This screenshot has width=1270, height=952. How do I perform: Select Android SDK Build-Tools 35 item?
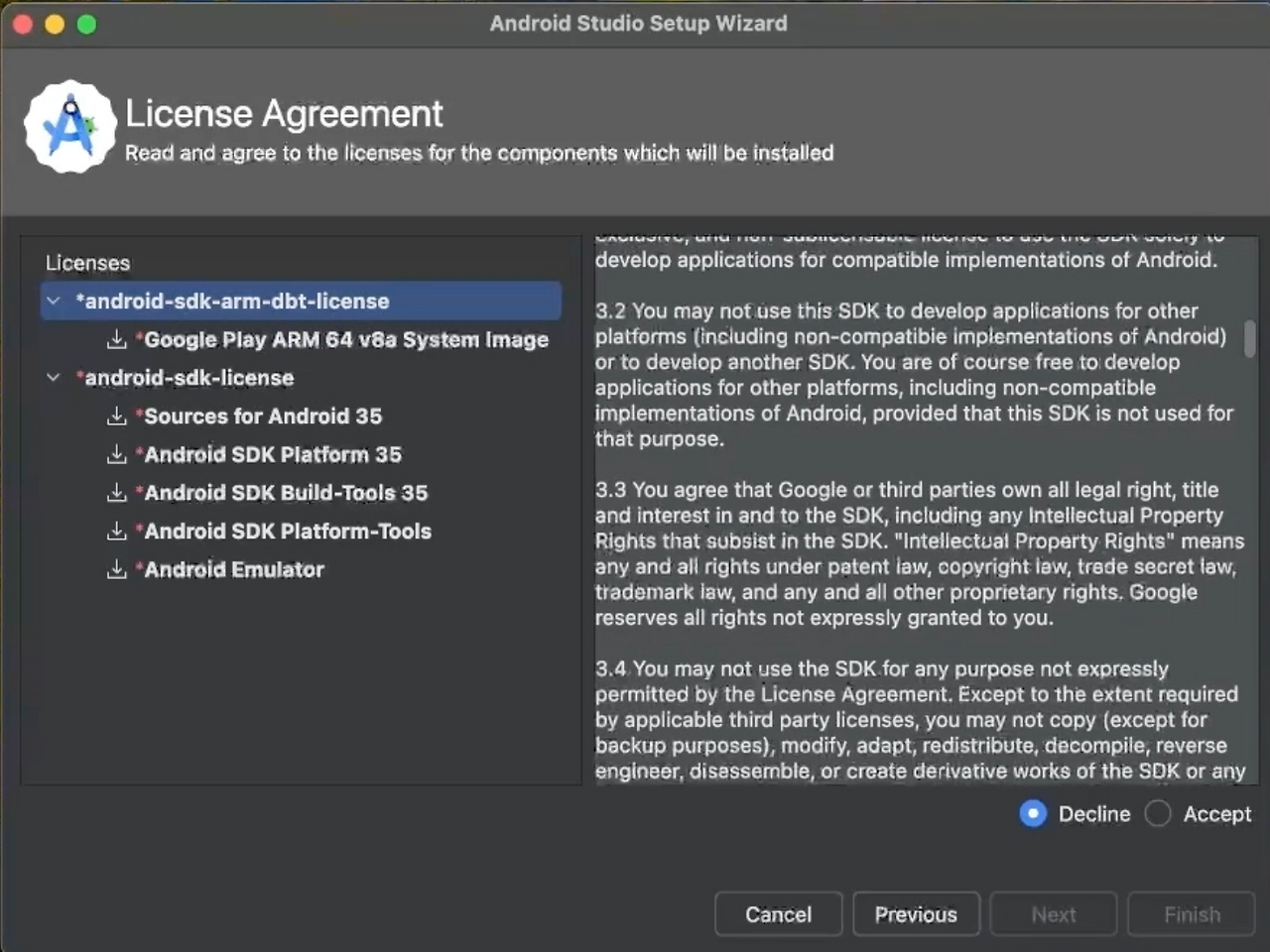(282, 492)
